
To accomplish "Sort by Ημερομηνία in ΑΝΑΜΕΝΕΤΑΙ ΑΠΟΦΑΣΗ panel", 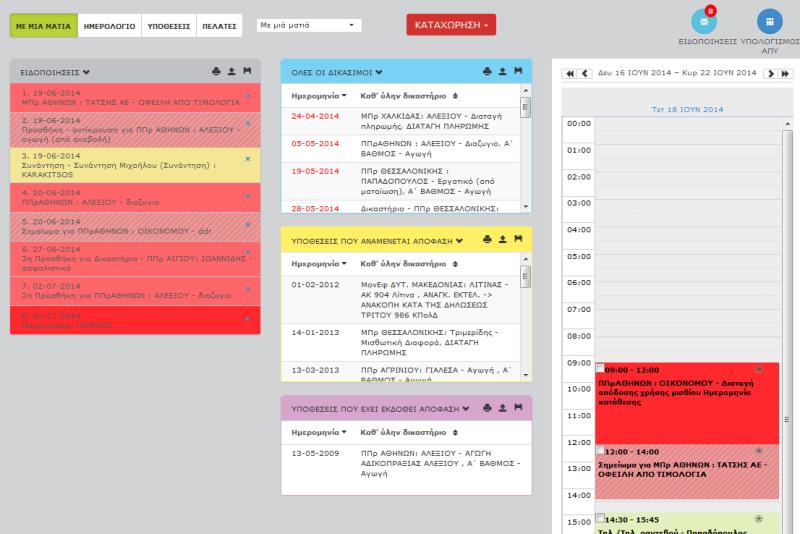I will point(319,264).
